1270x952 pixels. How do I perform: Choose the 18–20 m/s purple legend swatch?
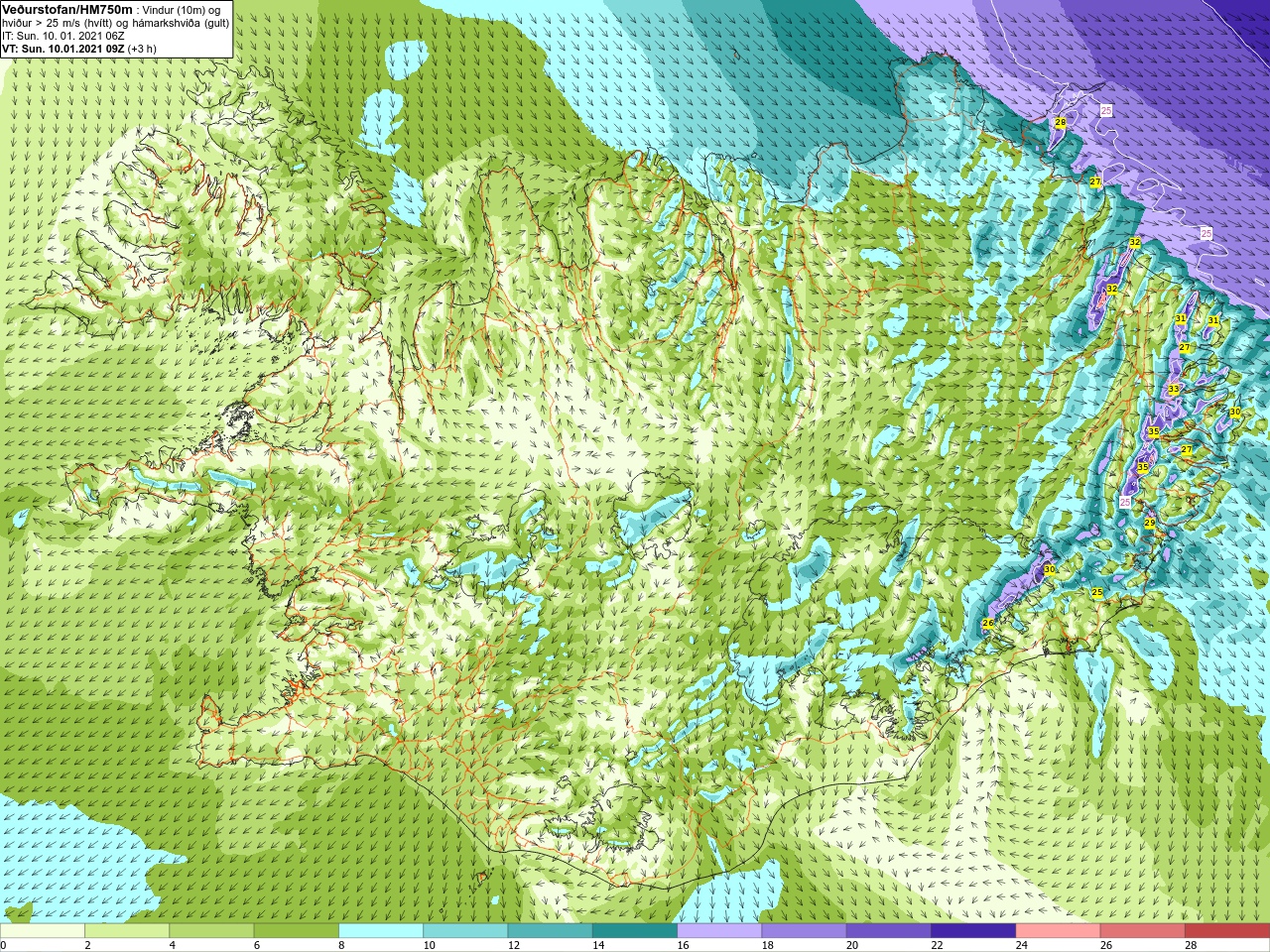(804, 931)
